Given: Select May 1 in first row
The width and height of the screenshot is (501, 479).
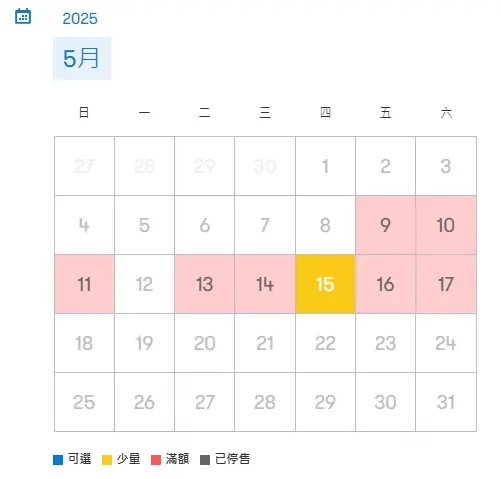Looking at the screenshot, I should pyautogui.click(x=325, y=166).
